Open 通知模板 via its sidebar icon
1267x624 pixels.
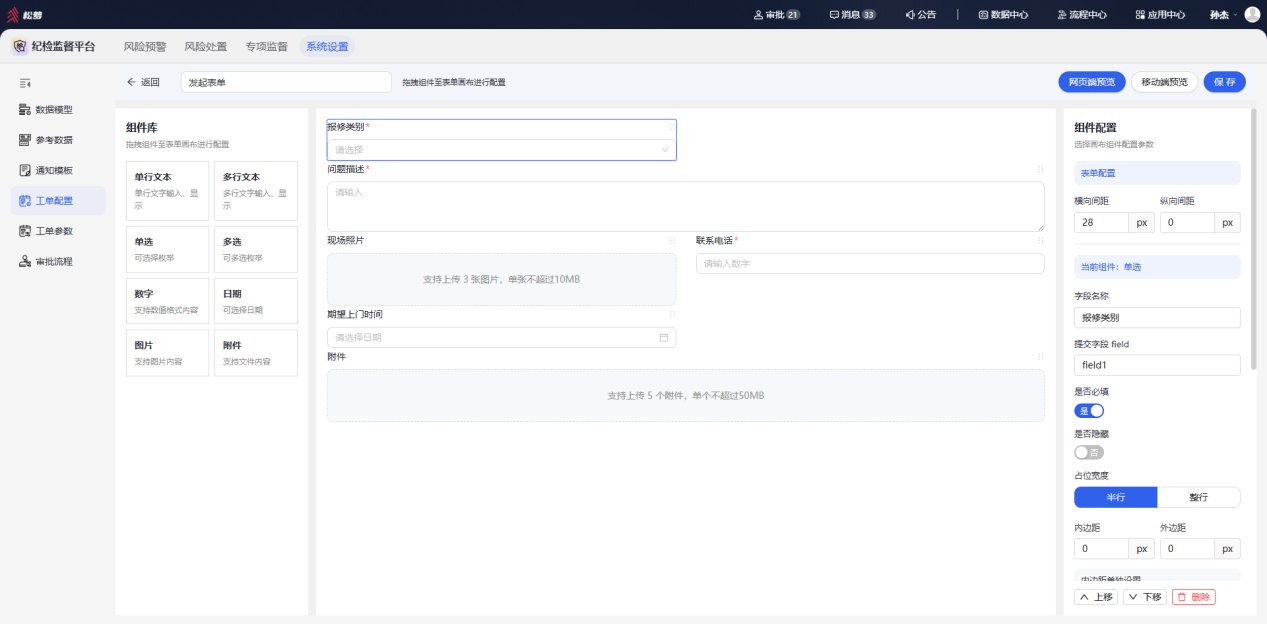point(25,170)
